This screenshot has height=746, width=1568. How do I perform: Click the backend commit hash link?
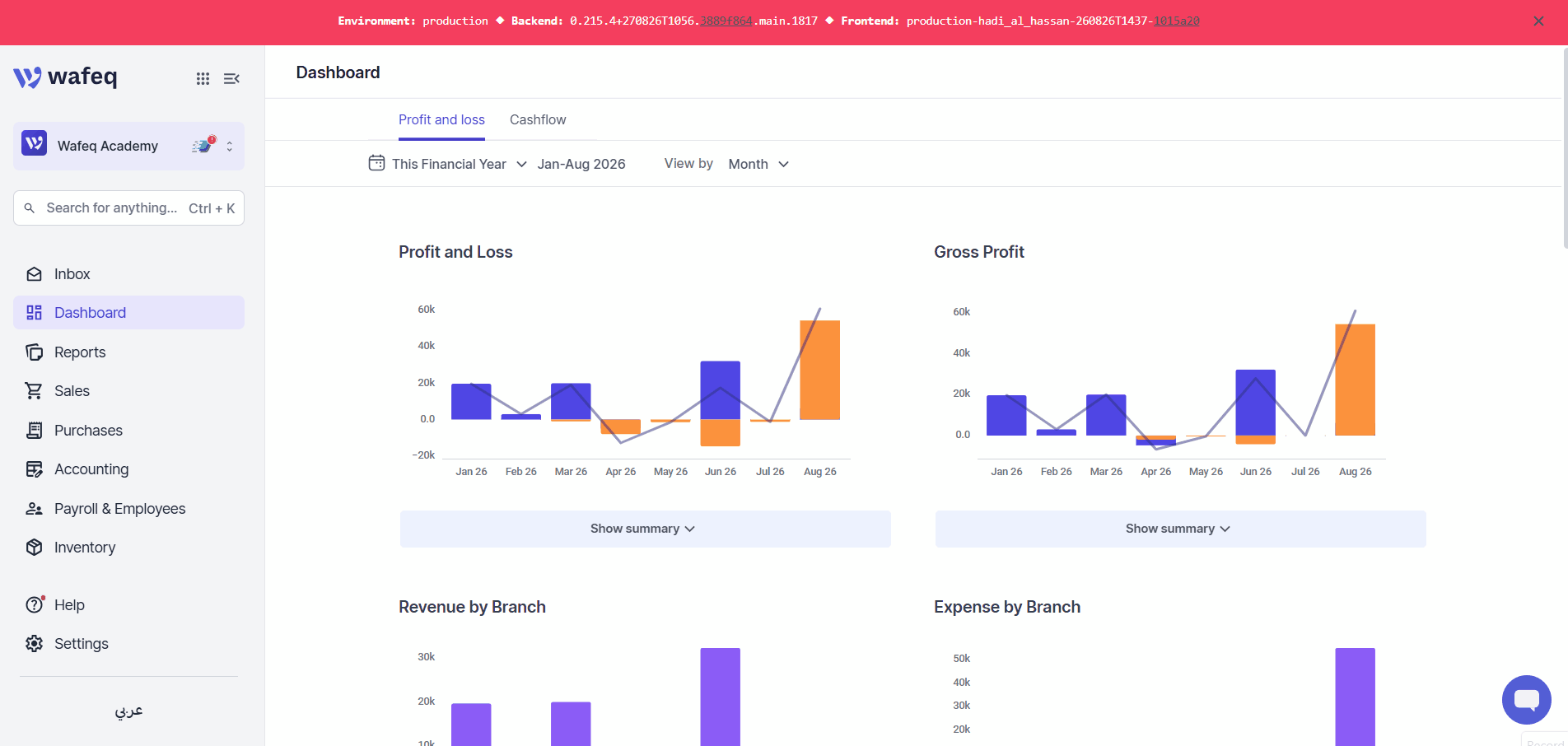(726, 21)
